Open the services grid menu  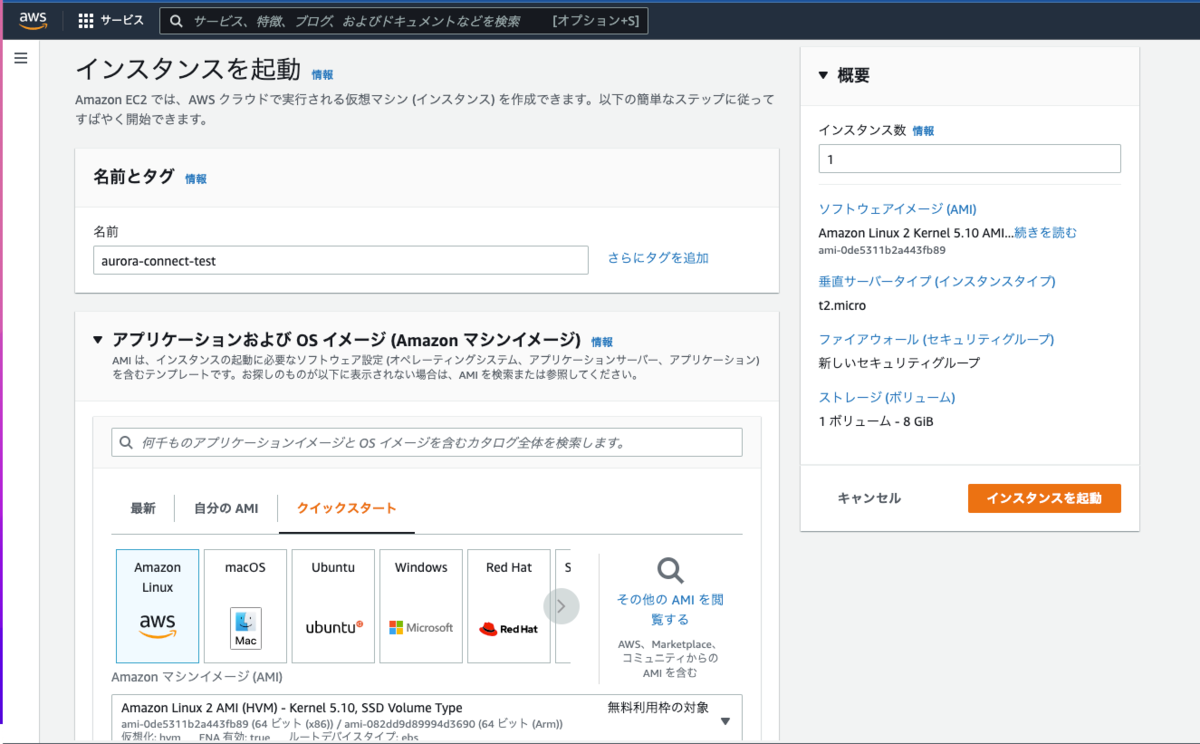(86, 21)
